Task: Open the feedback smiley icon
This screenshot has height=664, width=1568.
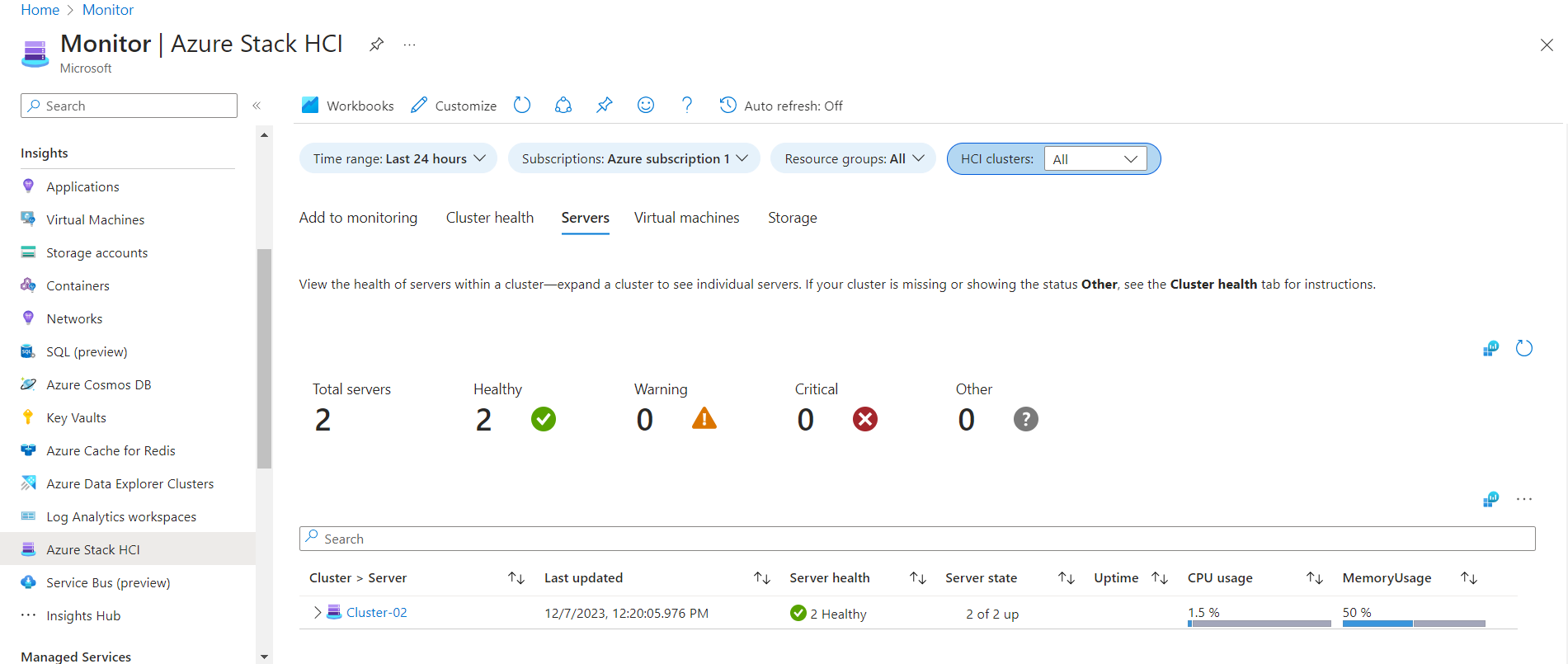Action: 646,106
